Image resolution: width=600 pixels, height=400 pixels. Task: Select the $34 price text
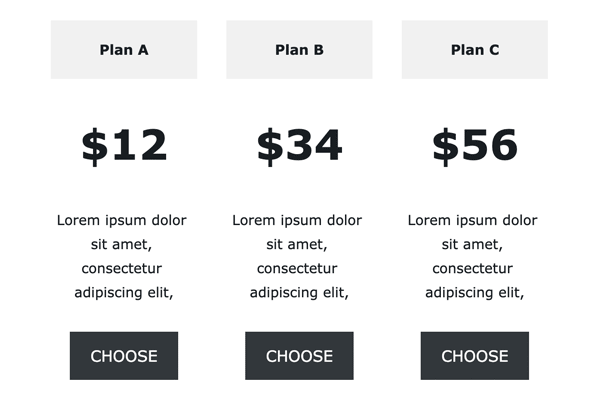tap(299, 145)
